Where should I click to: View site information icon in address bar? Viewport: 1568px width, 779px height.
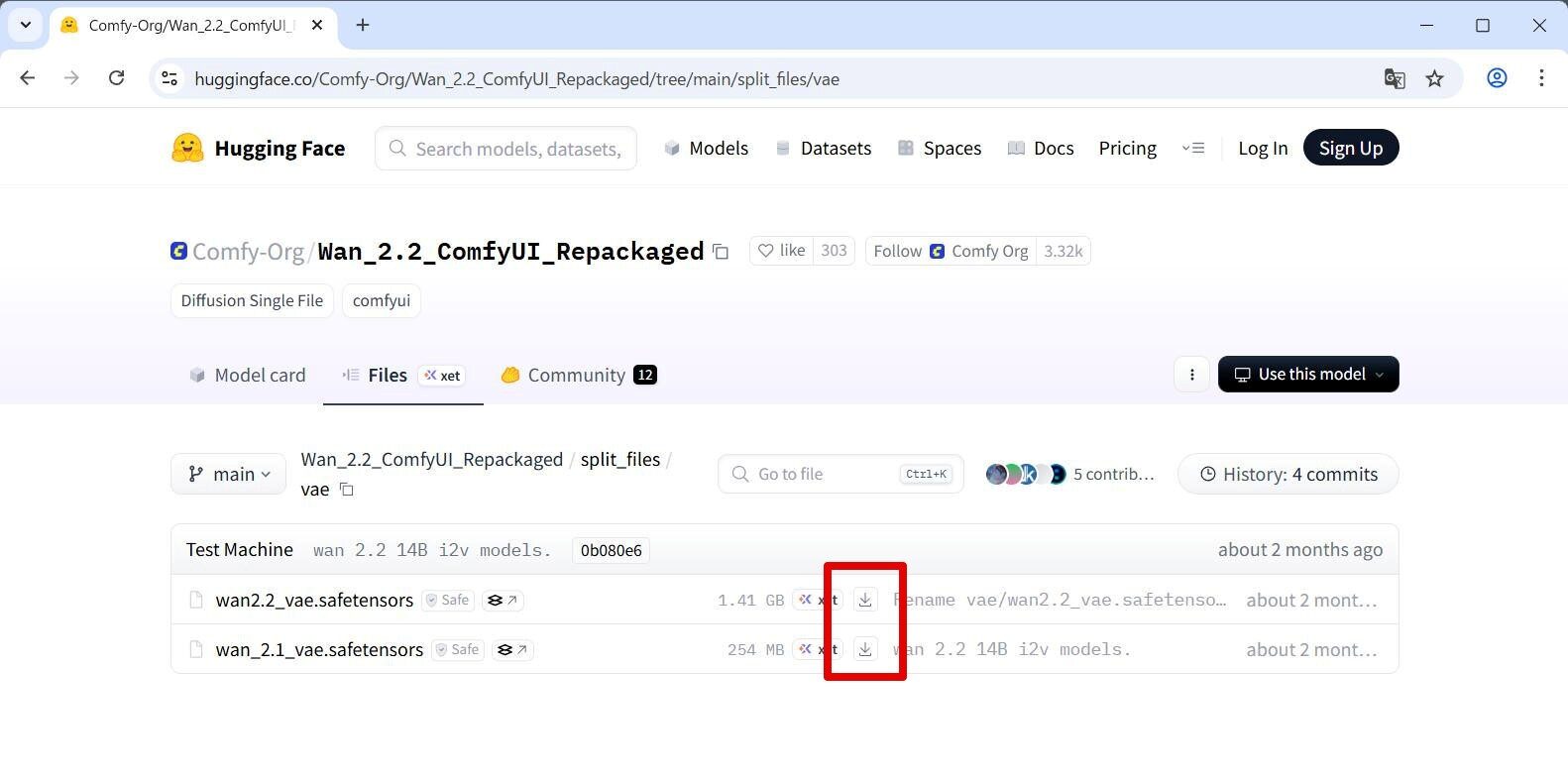coord(169,78)
